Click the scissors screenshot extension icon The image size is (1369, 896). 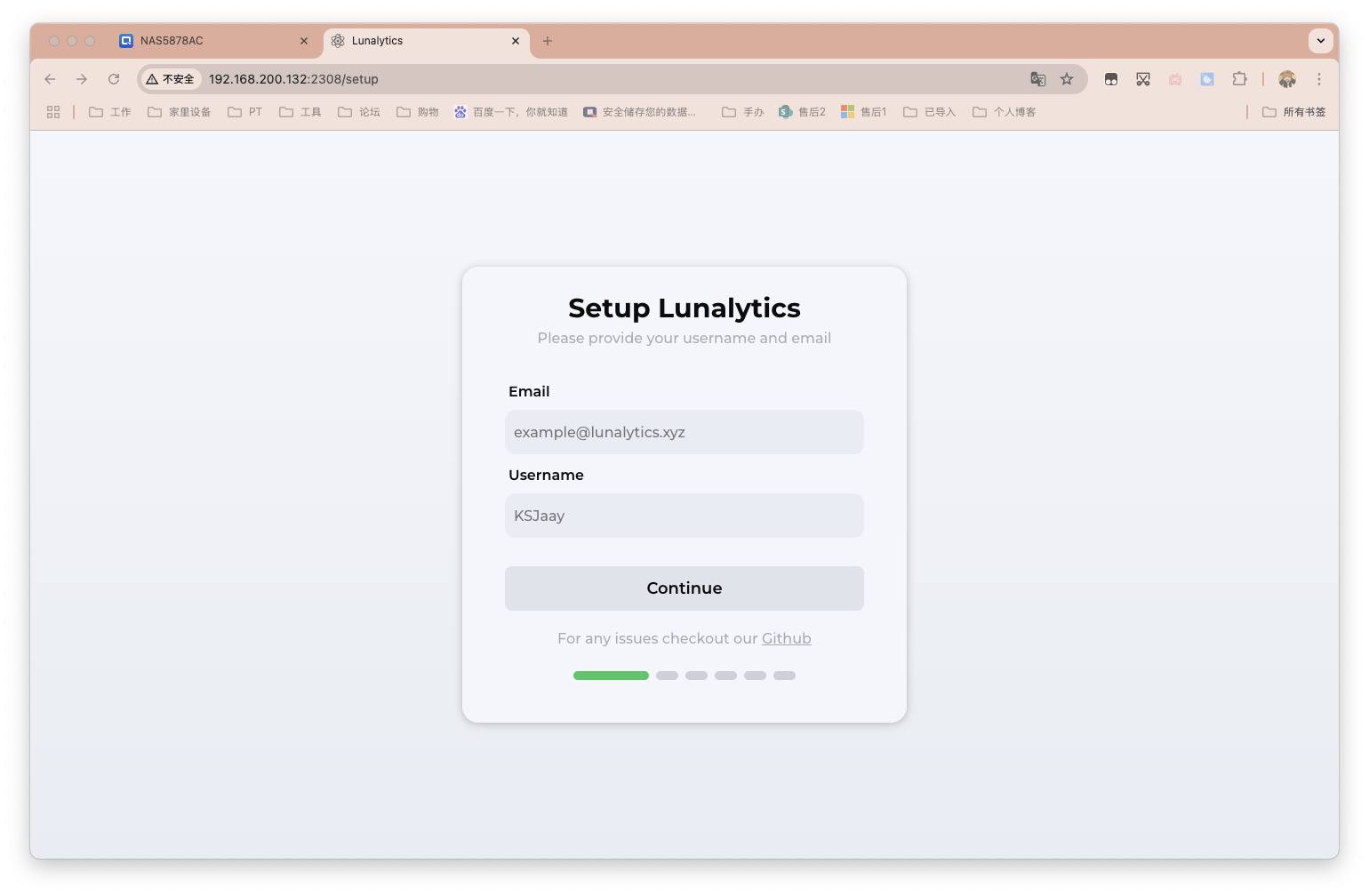[x=1143, y=79]
